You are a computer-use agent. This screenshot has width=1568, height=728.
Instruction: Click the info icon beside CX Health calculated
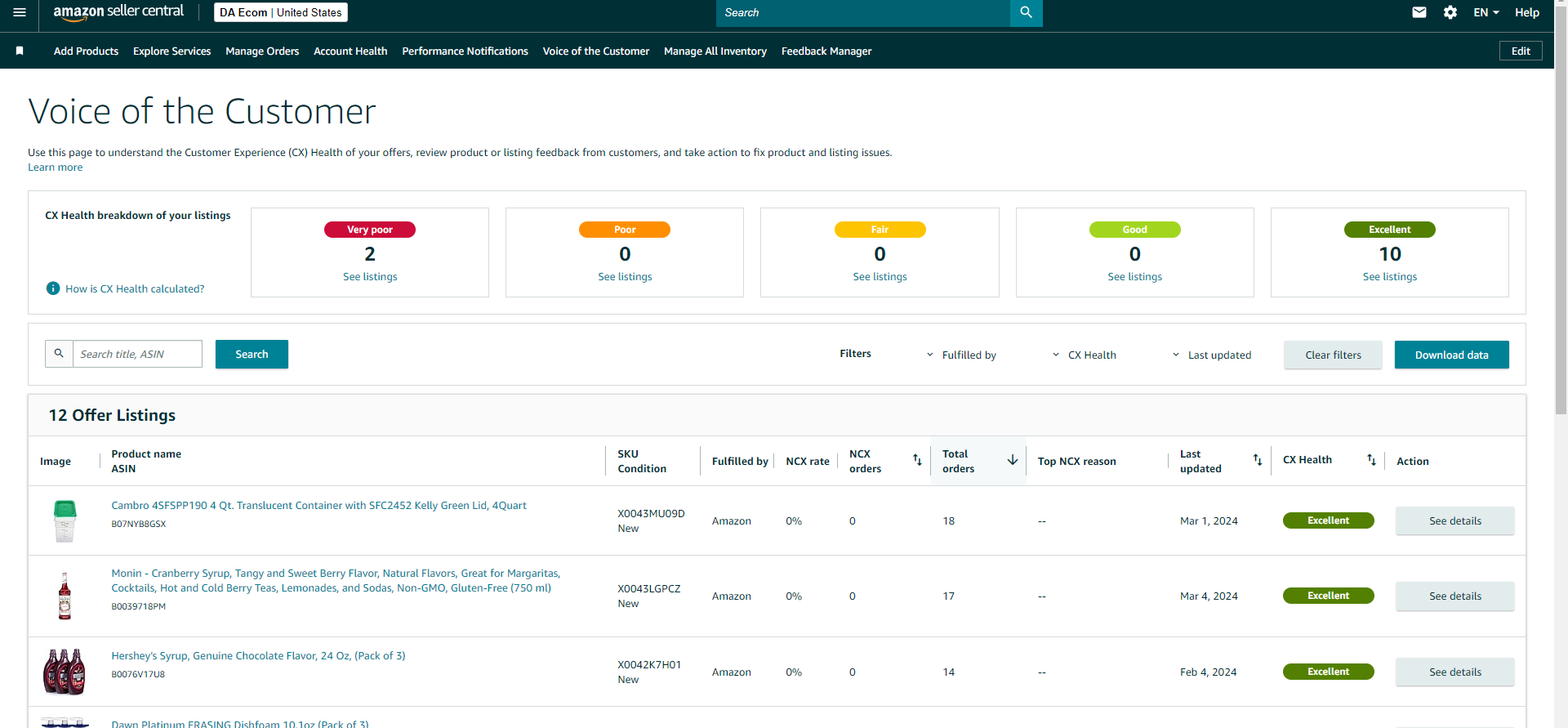point(53,288)
